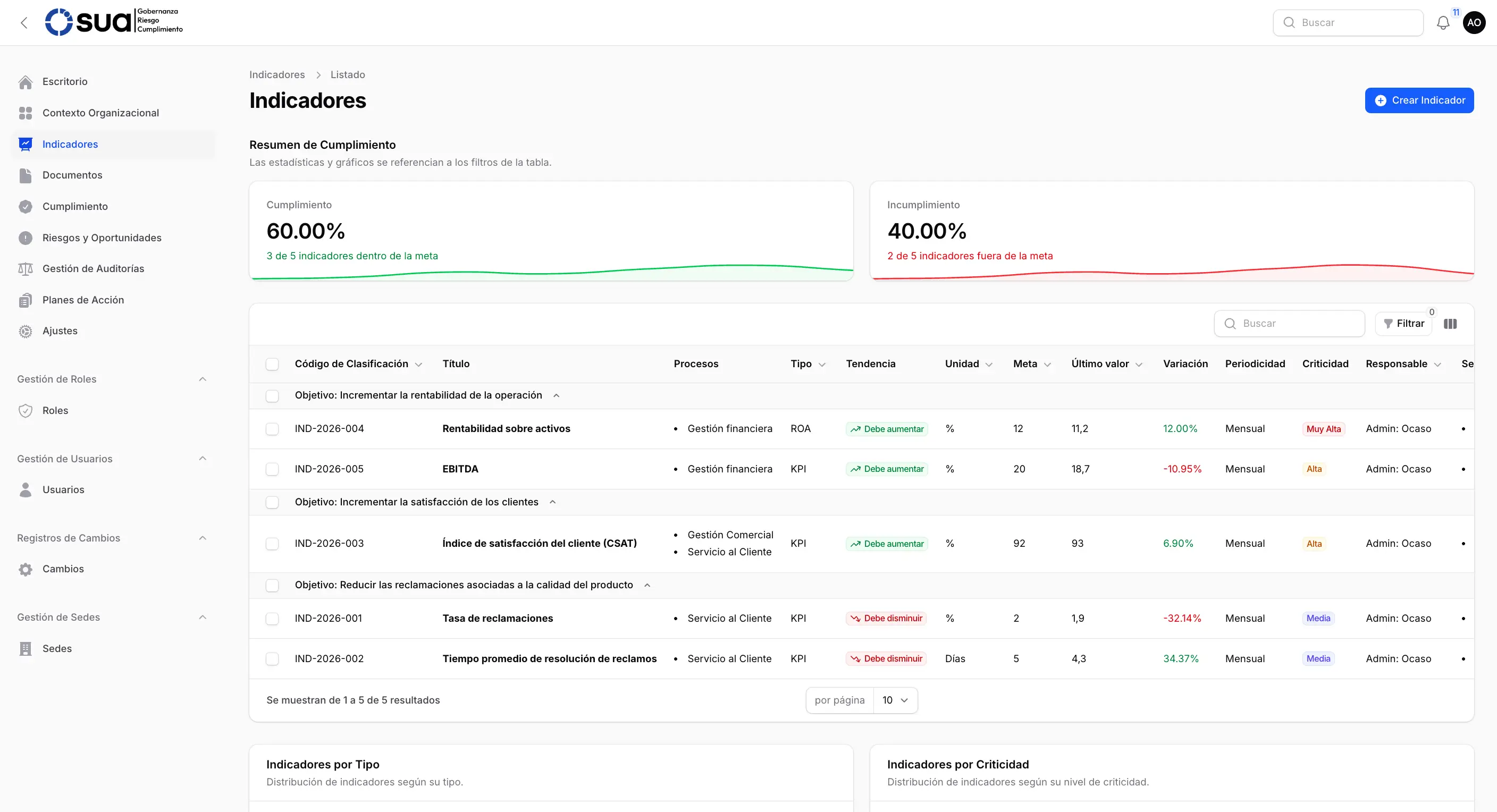The height and width of the screenshot is (812, 1497).
Task: Click the table Buscar search field
Action: click(x=1289, y=324)
